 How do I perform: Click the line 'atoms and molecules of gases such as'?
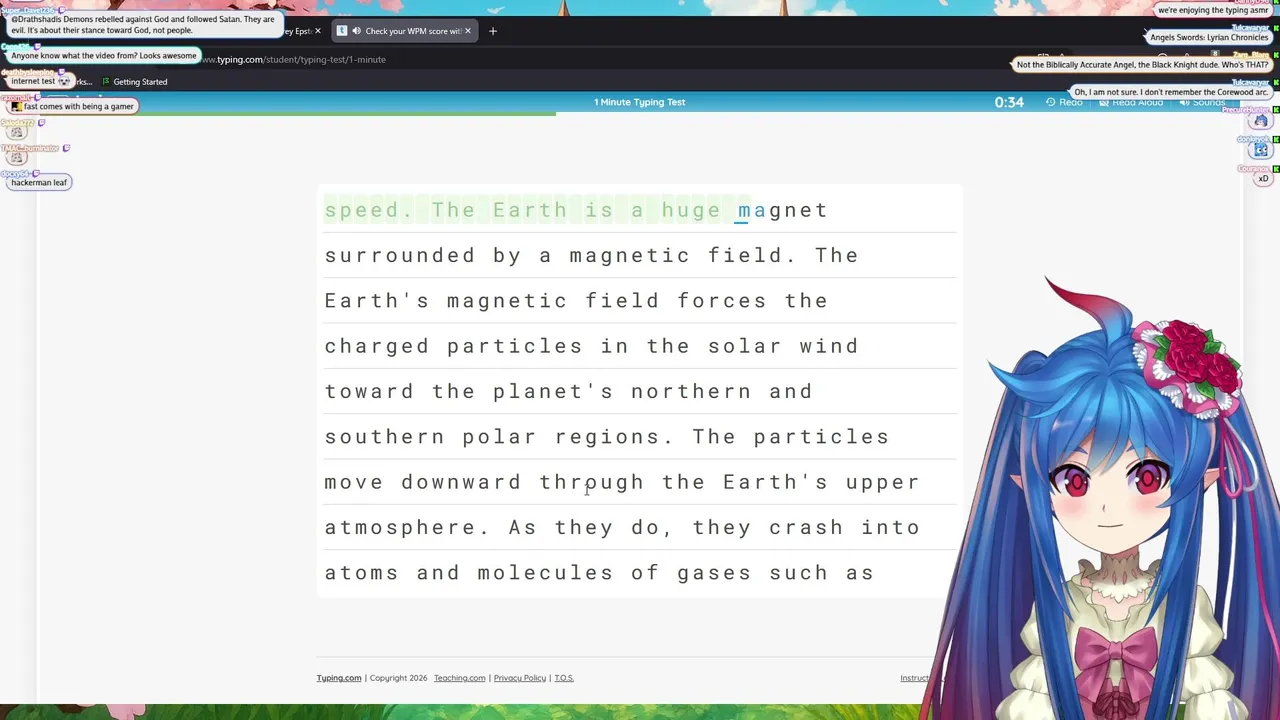click(599, 573)
